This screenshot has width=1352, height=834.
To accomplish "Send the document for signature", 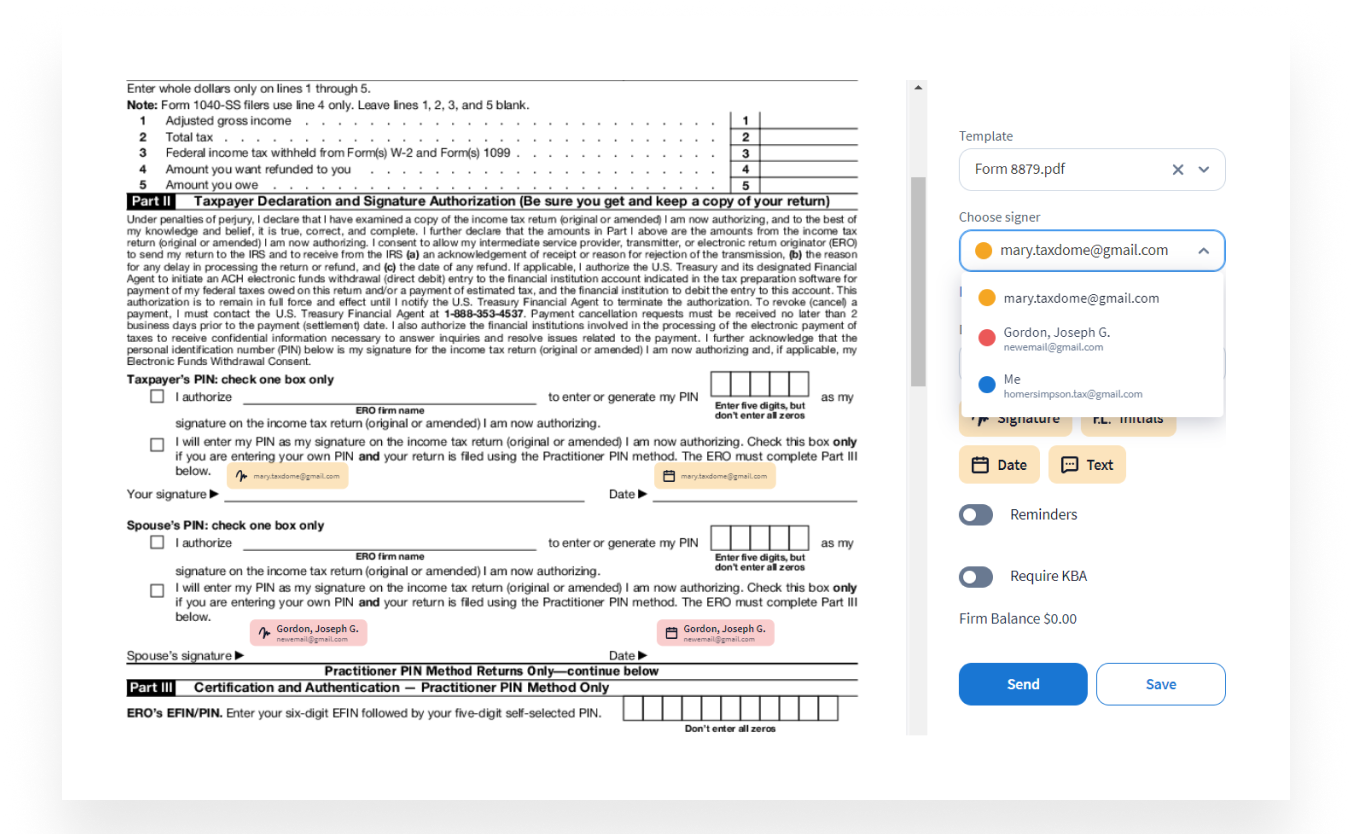I will point(1022,684).
